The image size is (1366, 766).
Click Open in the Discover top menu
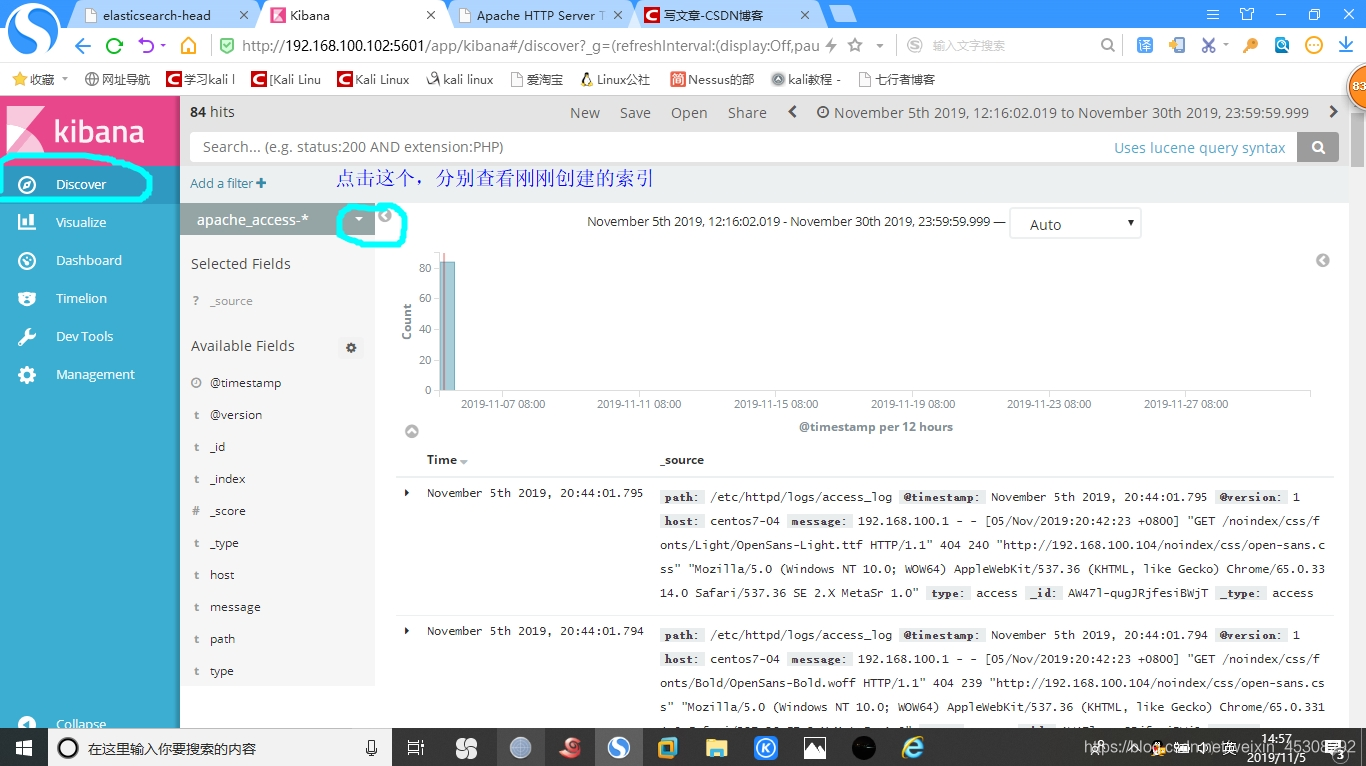click(x=689, y=113)
